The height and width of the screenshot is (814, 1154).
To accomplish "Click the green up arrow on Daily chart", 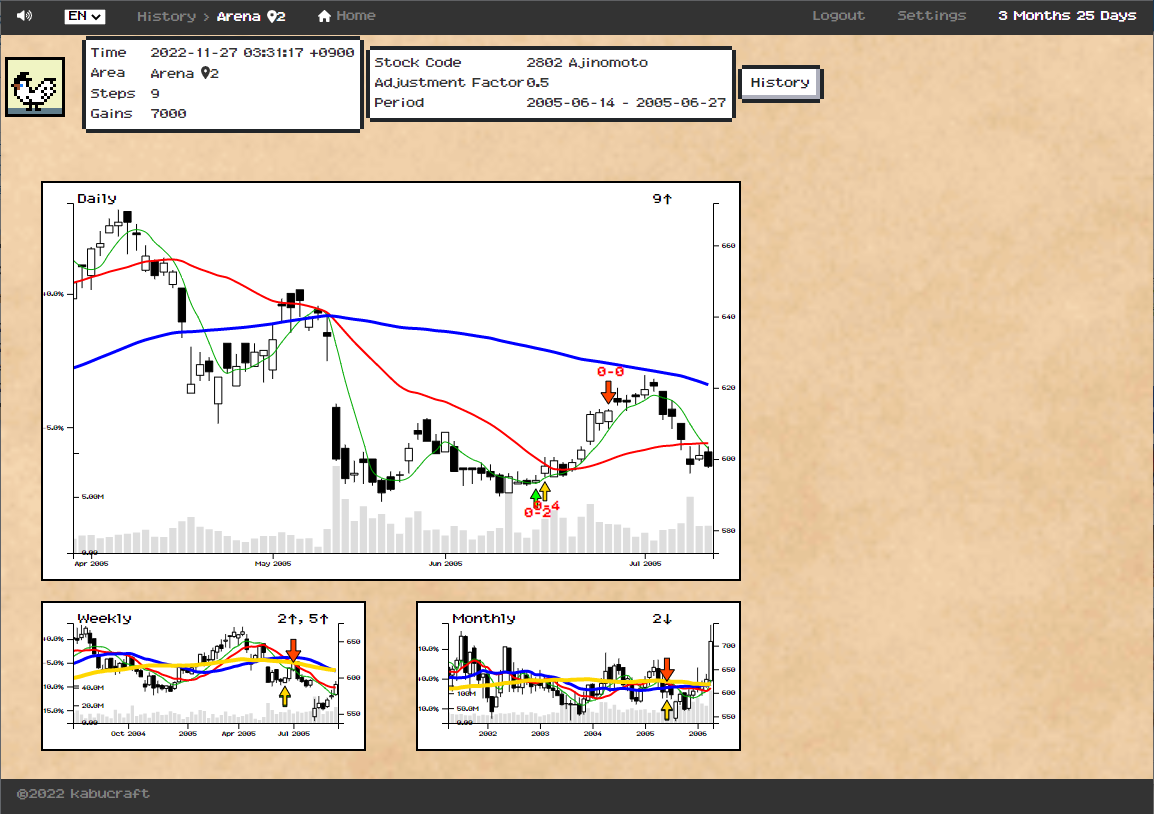I will click(x=535, y=492).
